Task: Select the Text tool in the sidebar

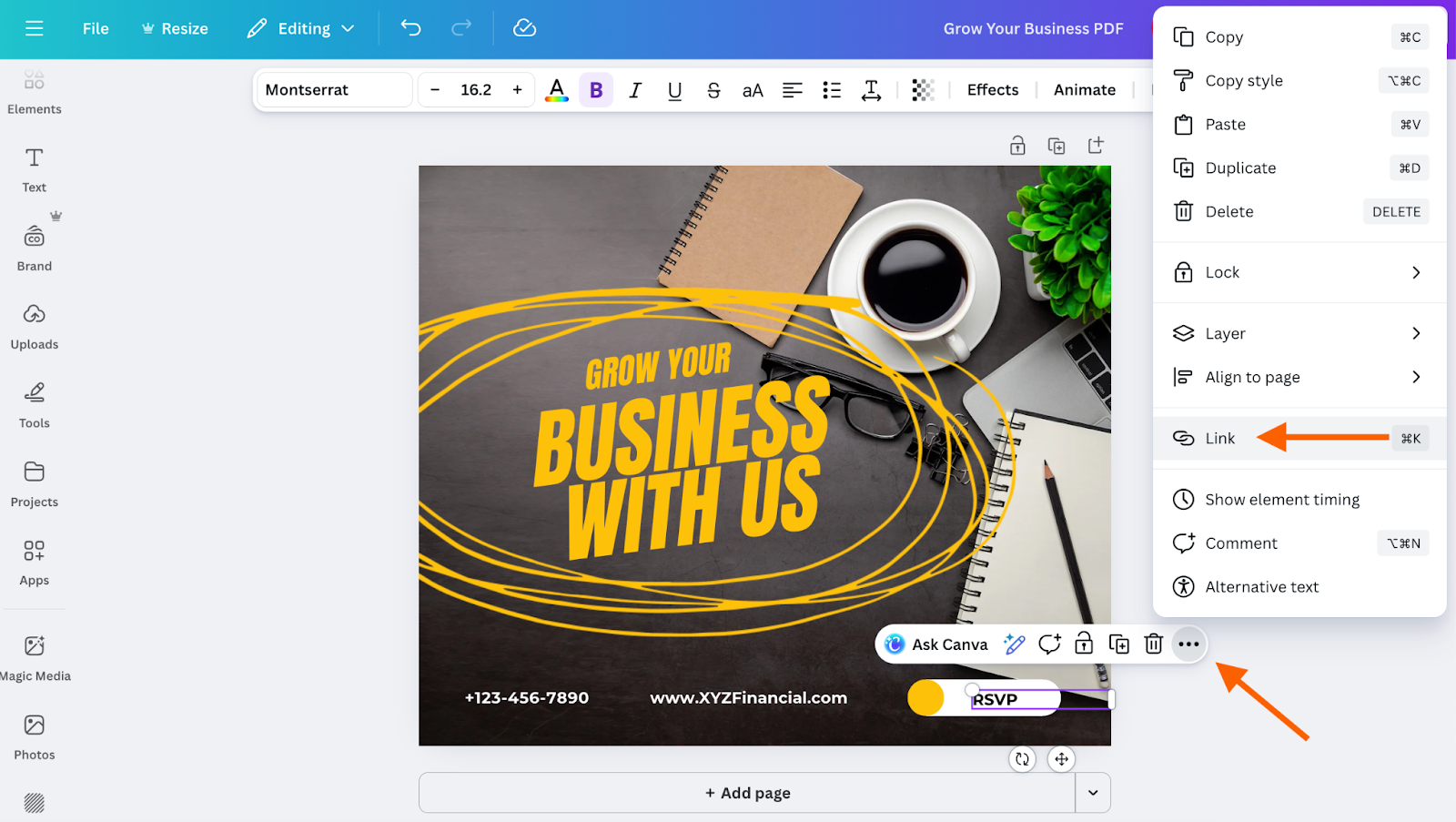Action: point(34,168)
